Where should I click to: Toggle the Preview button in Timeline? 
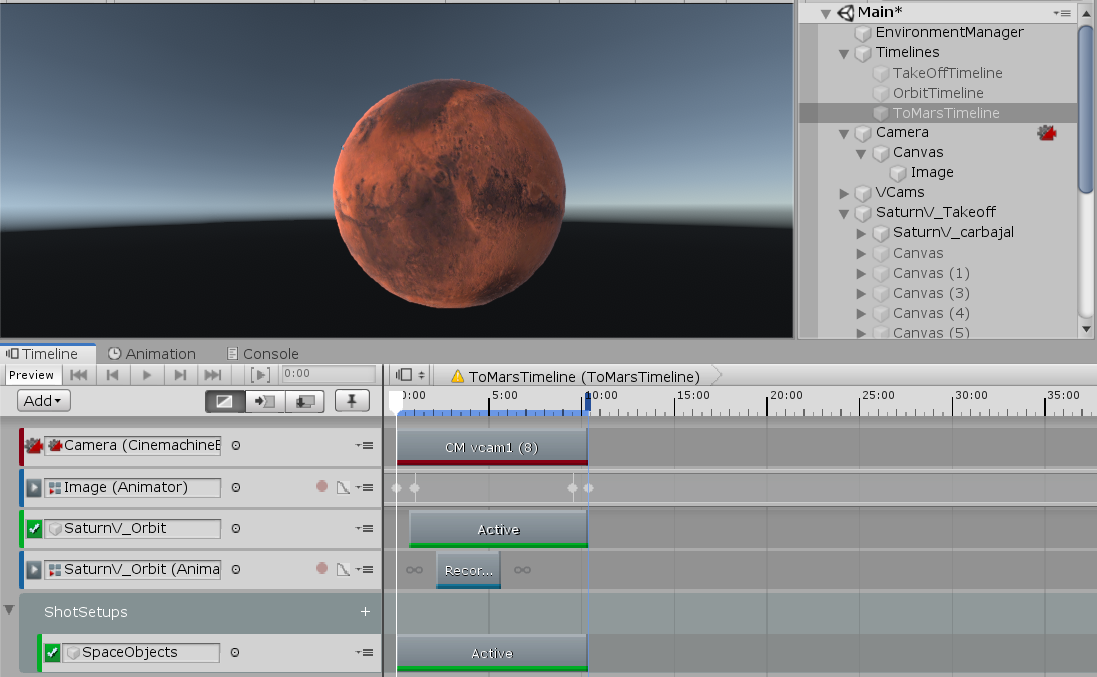click(x=32, y=375)
